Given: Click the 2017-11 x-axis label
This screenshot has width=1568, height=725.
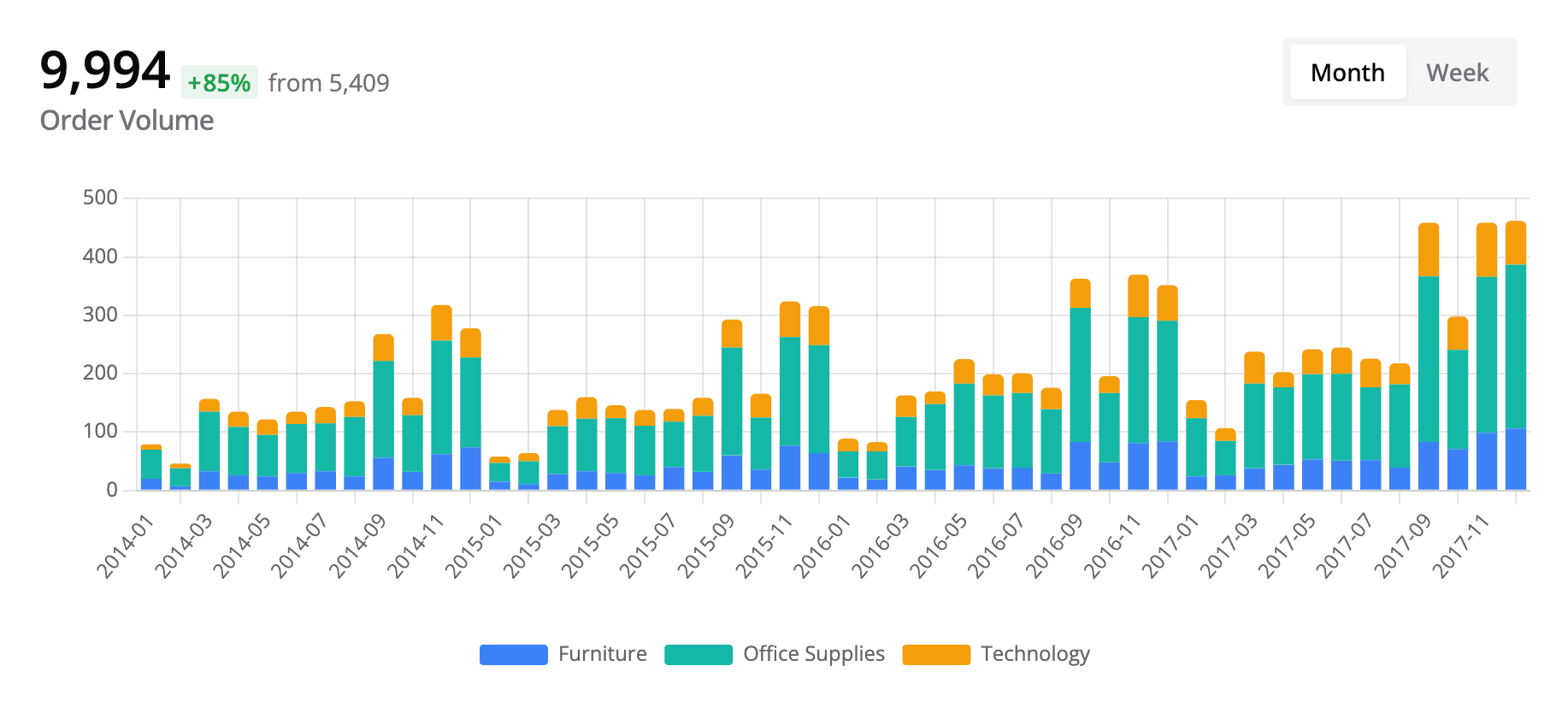Looking at the screenshot, I should 1460,545.
